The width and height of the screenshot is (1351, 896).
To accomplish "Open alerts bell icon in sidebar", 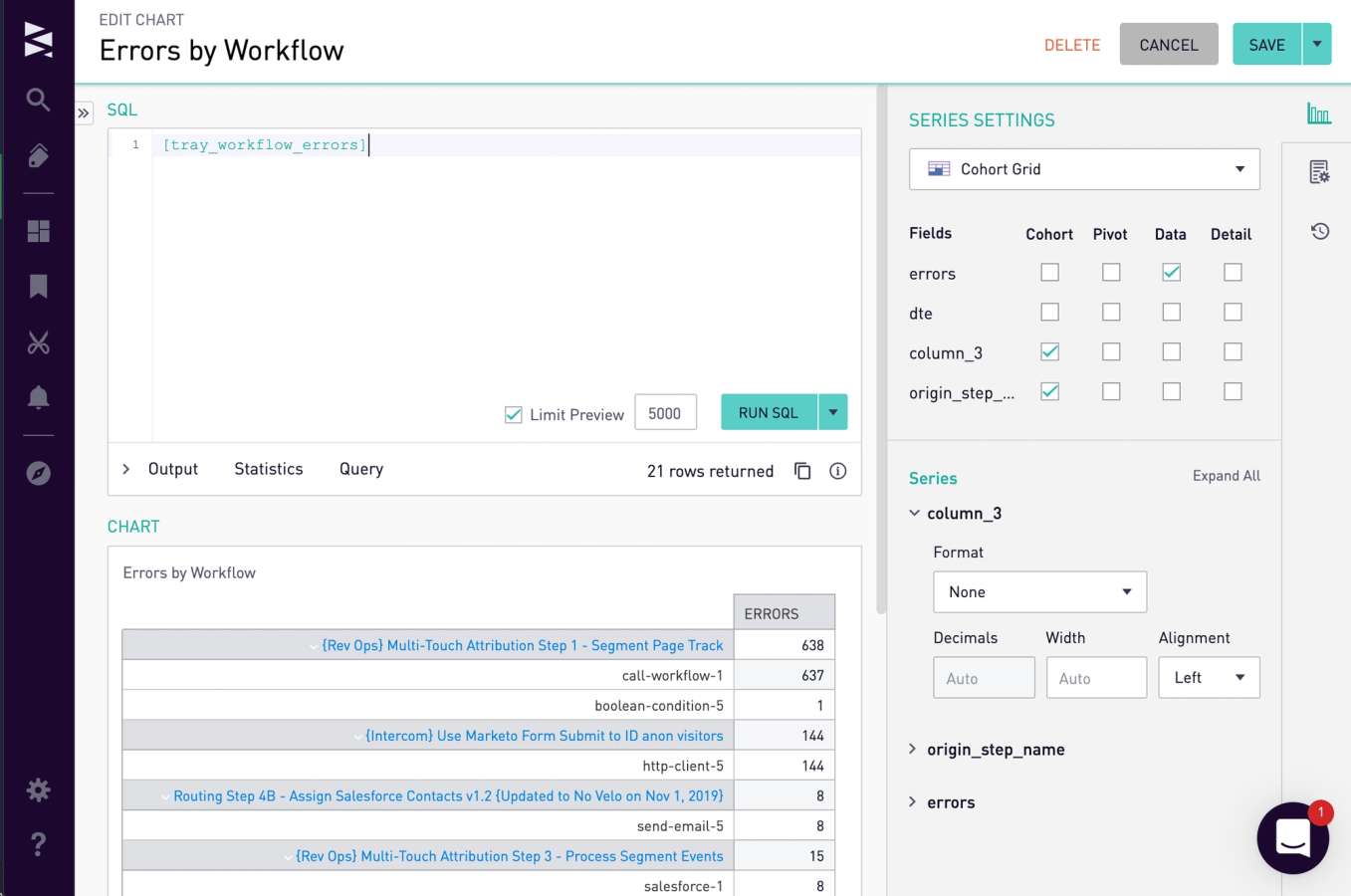I will point(38,397).
